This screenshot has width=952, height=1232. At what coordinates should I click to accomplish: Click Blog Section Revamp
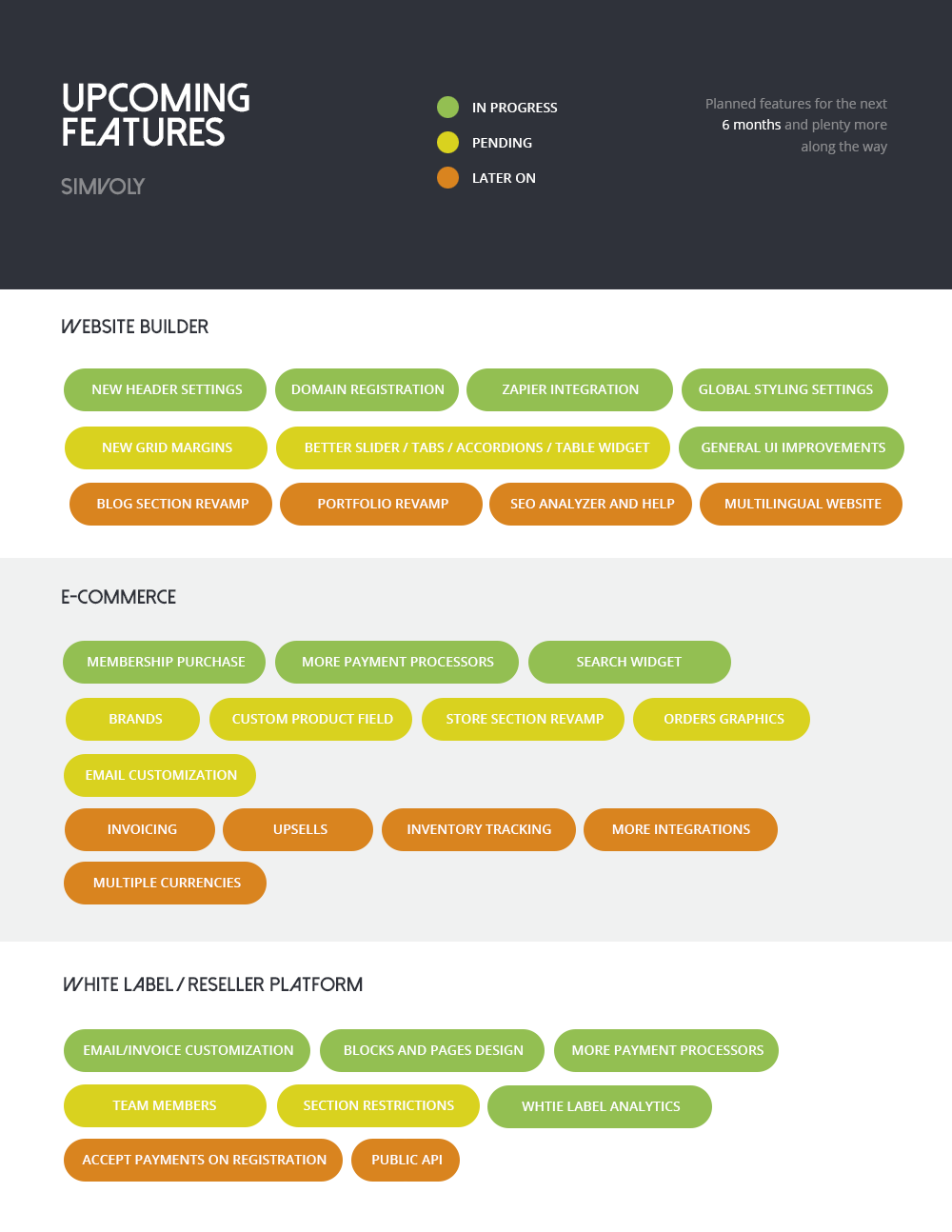pos(171,504)
